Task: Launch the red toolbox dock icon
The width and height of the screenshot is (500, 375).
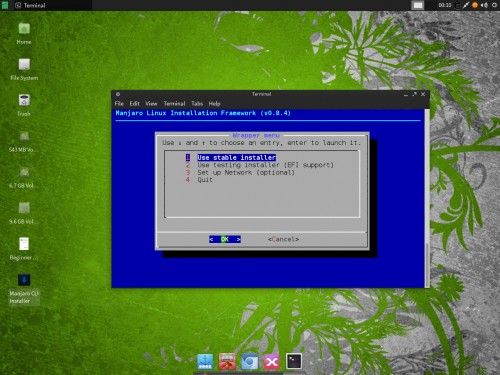Action: [227, 361]
